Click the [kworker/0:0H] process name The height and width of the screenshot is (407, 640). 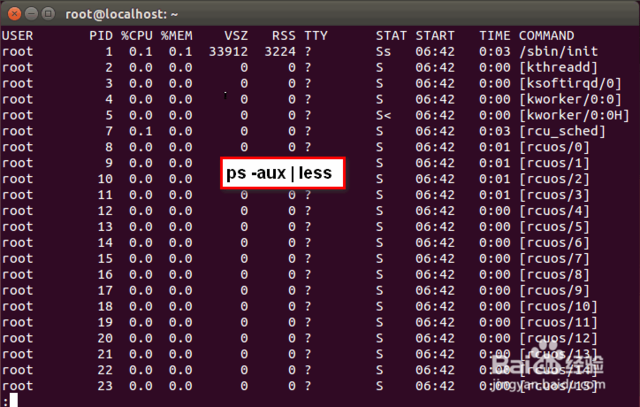point(574,116)
